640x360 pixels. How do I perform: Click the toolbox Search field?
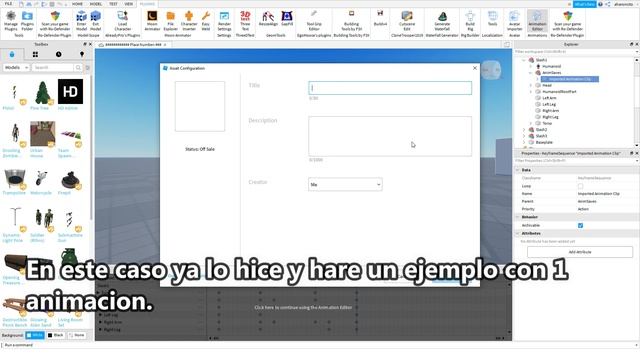coord(53,67)
